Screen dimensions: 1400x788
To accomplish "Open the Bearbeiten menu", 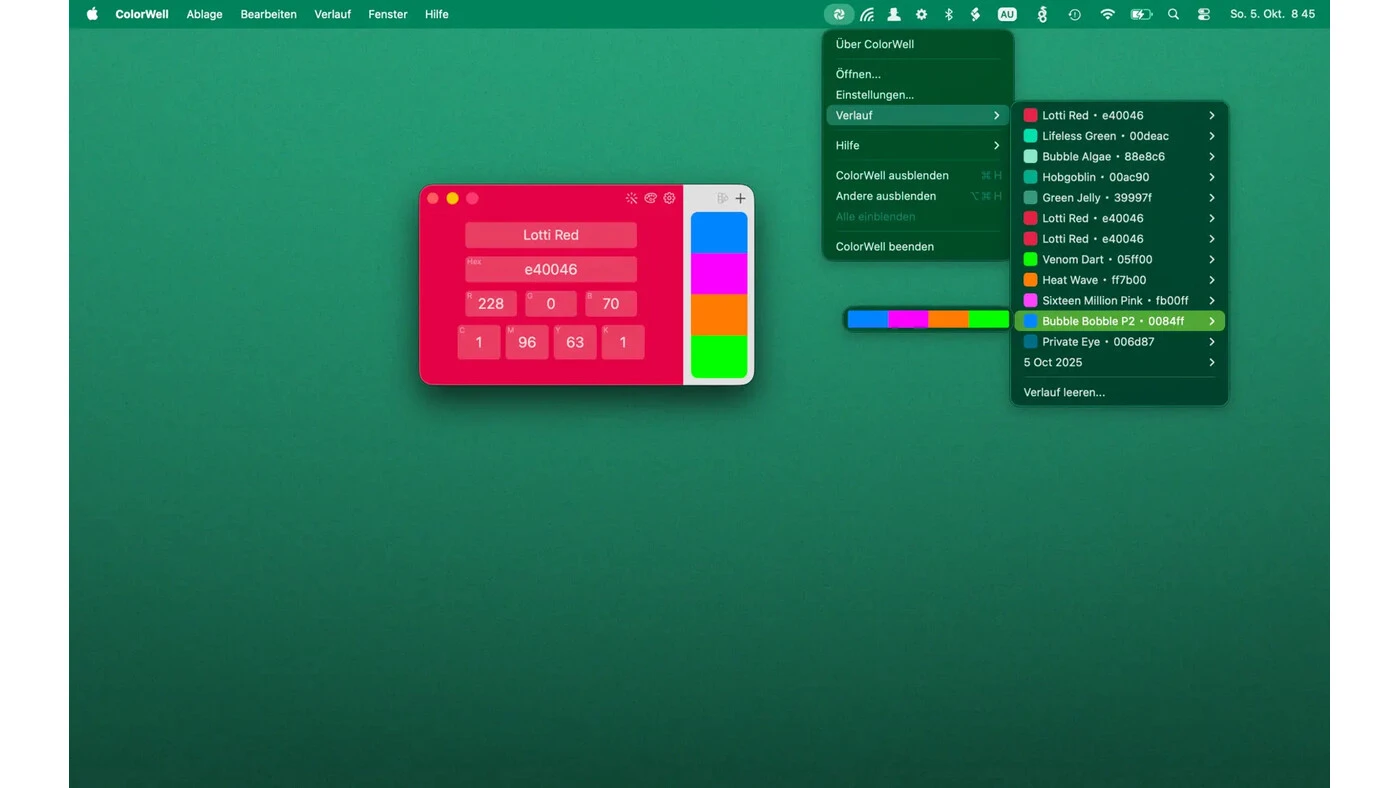I will click(268, 14).
